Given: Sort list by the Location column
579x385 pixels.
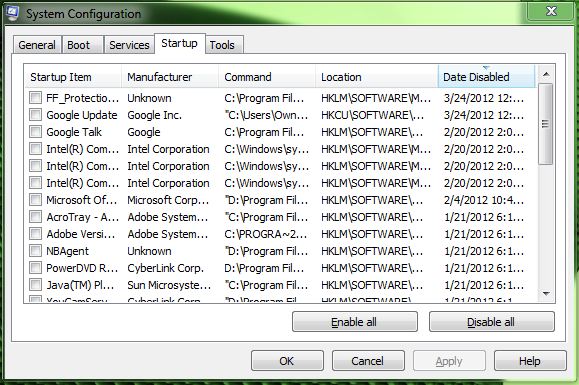Looking at the screenshot, I should click(x=377, y=77).
